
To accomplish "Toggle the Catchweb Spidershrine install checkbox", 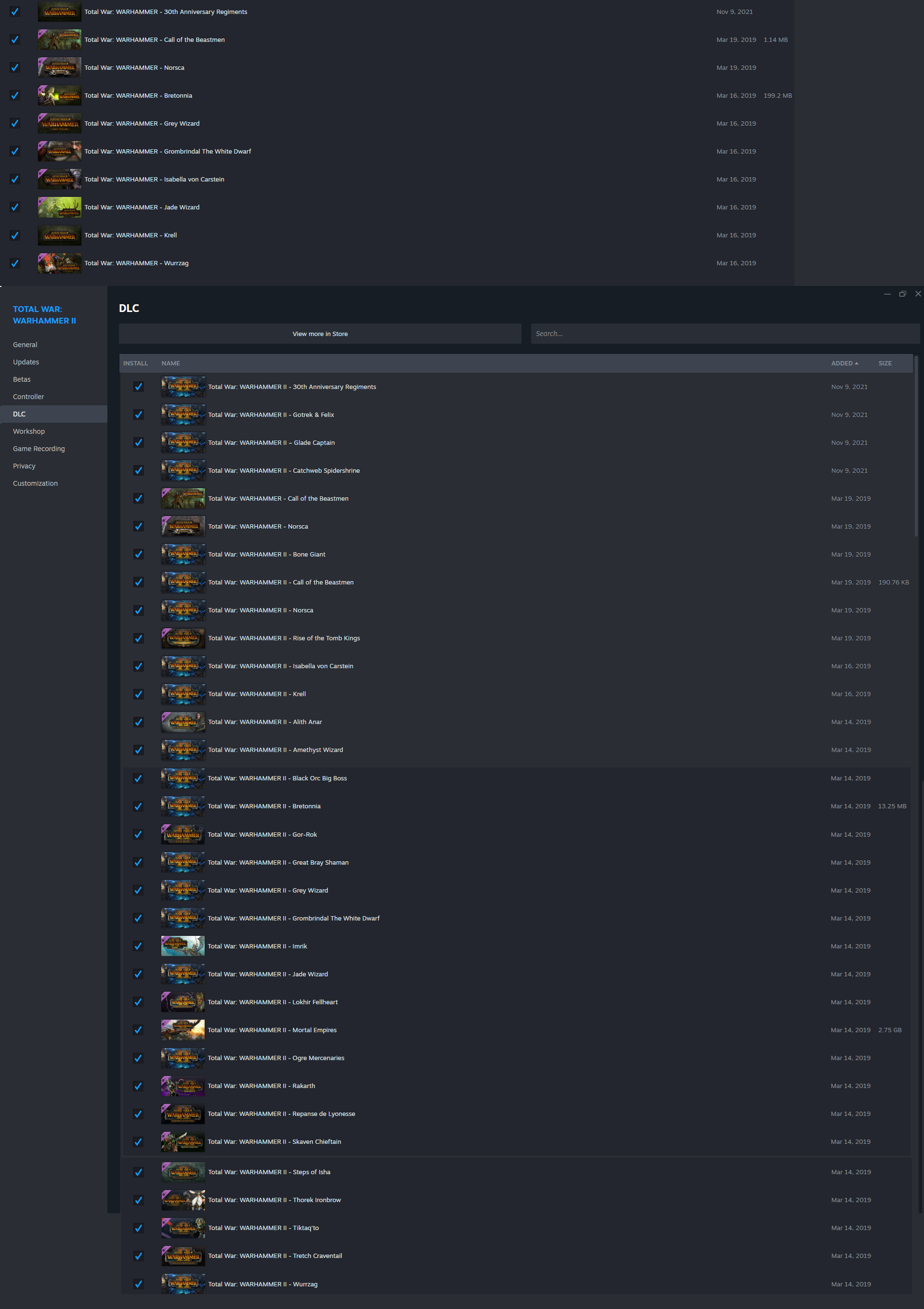I will coord(139,470).
